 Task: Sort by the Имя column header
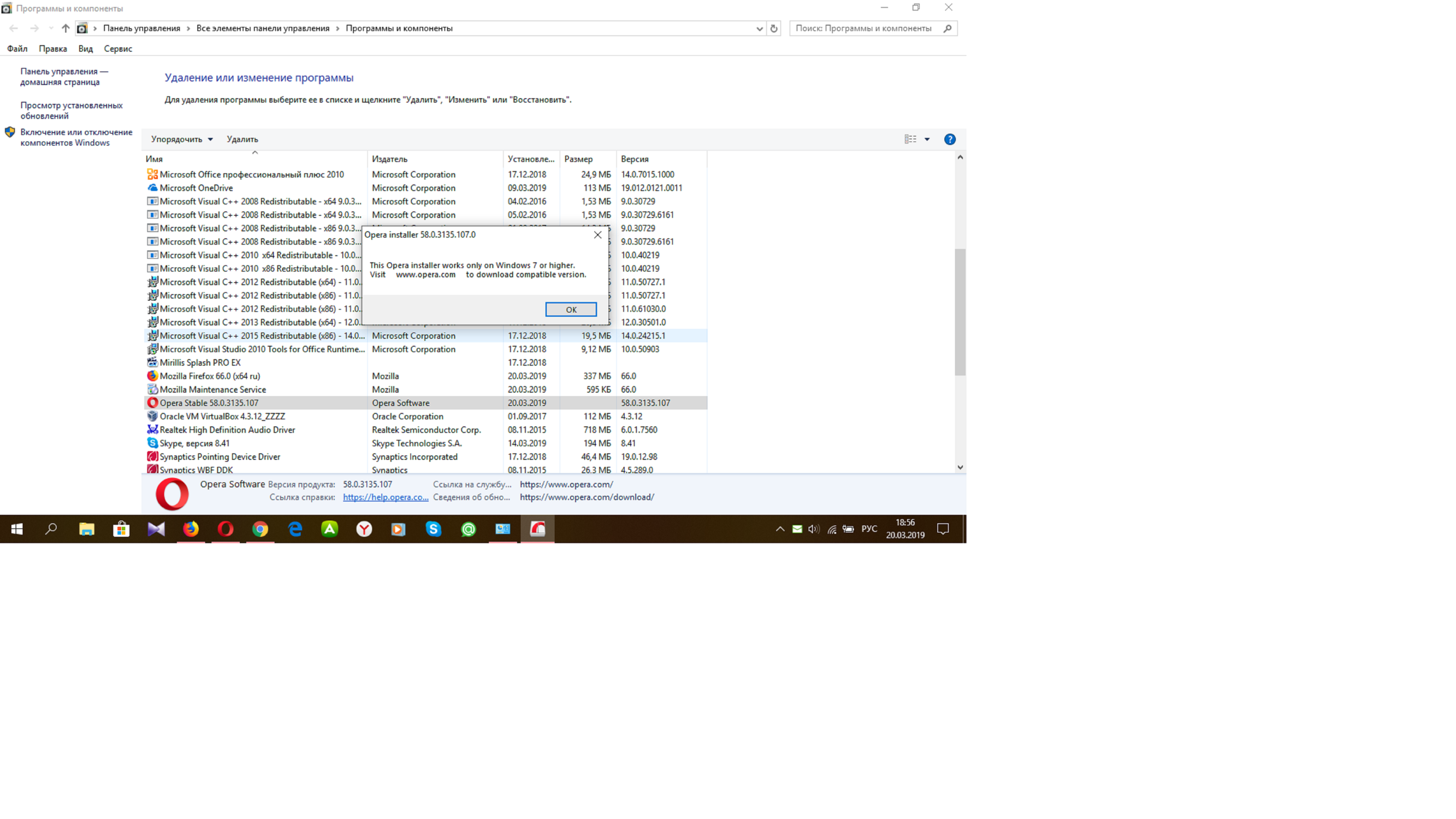[254, 159]
